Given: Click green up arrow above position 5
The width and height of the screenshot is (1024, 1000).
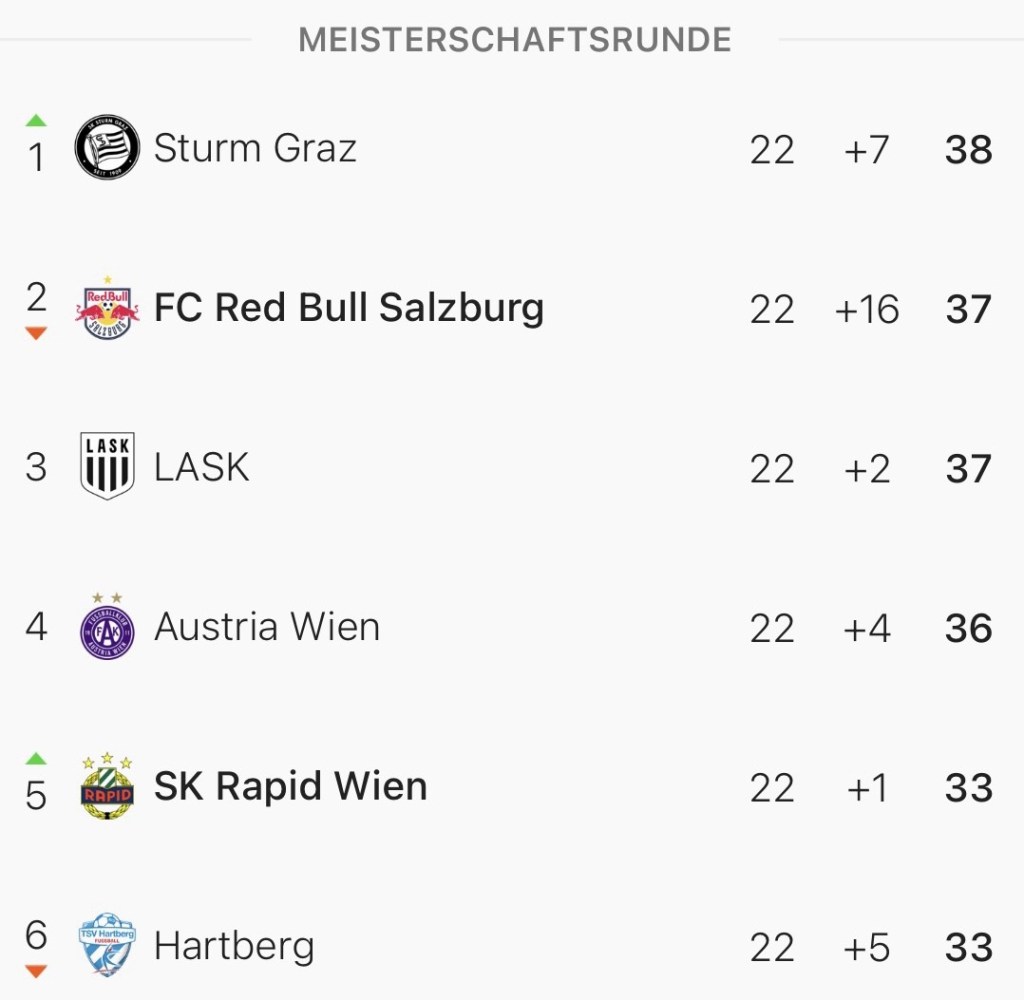Looking at the screenshot, I should pos(36,759).
